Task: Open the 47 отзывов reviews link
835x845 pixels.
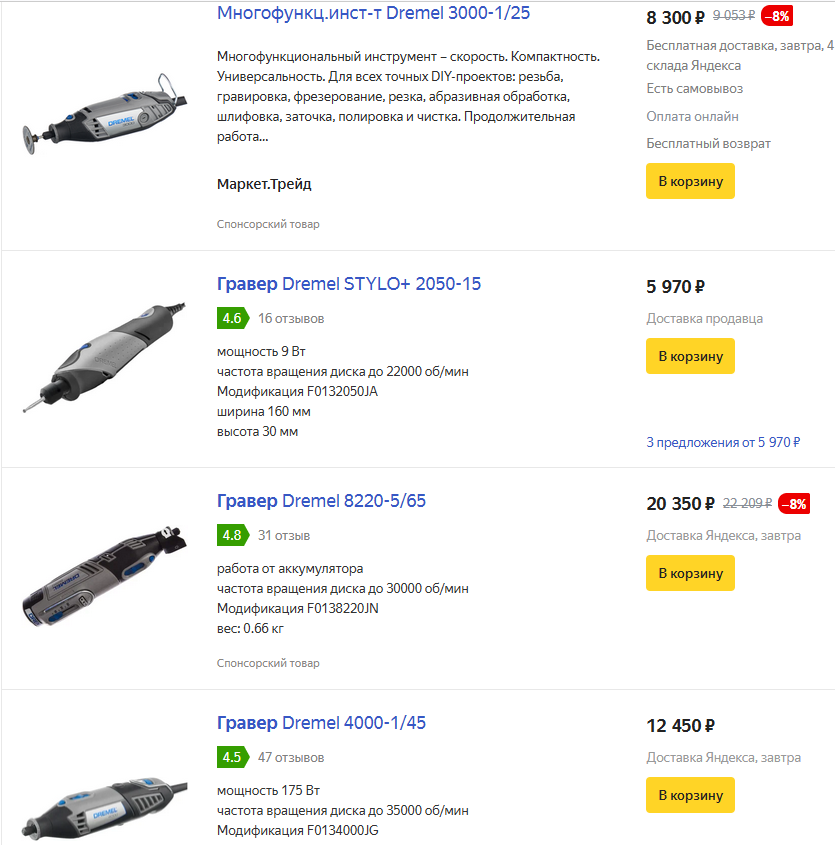Action: point(291,758)
